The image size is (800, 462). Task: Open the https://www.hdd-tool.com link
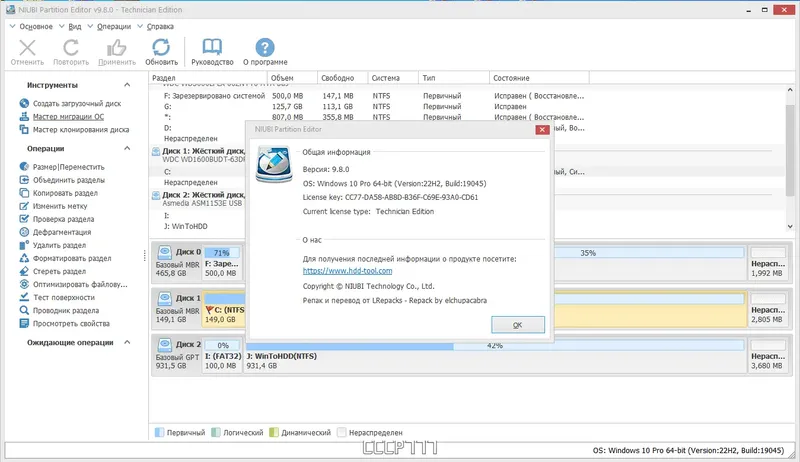[347, 271]
